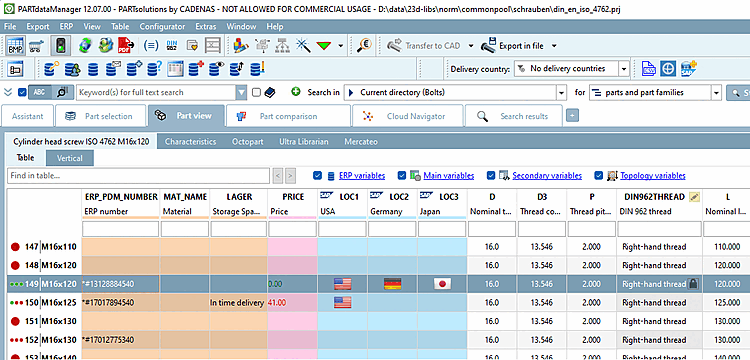Viewport: 750px width, 360px height.
Task: Toggle the ABC text search mode button
Action: coord(40,92)
